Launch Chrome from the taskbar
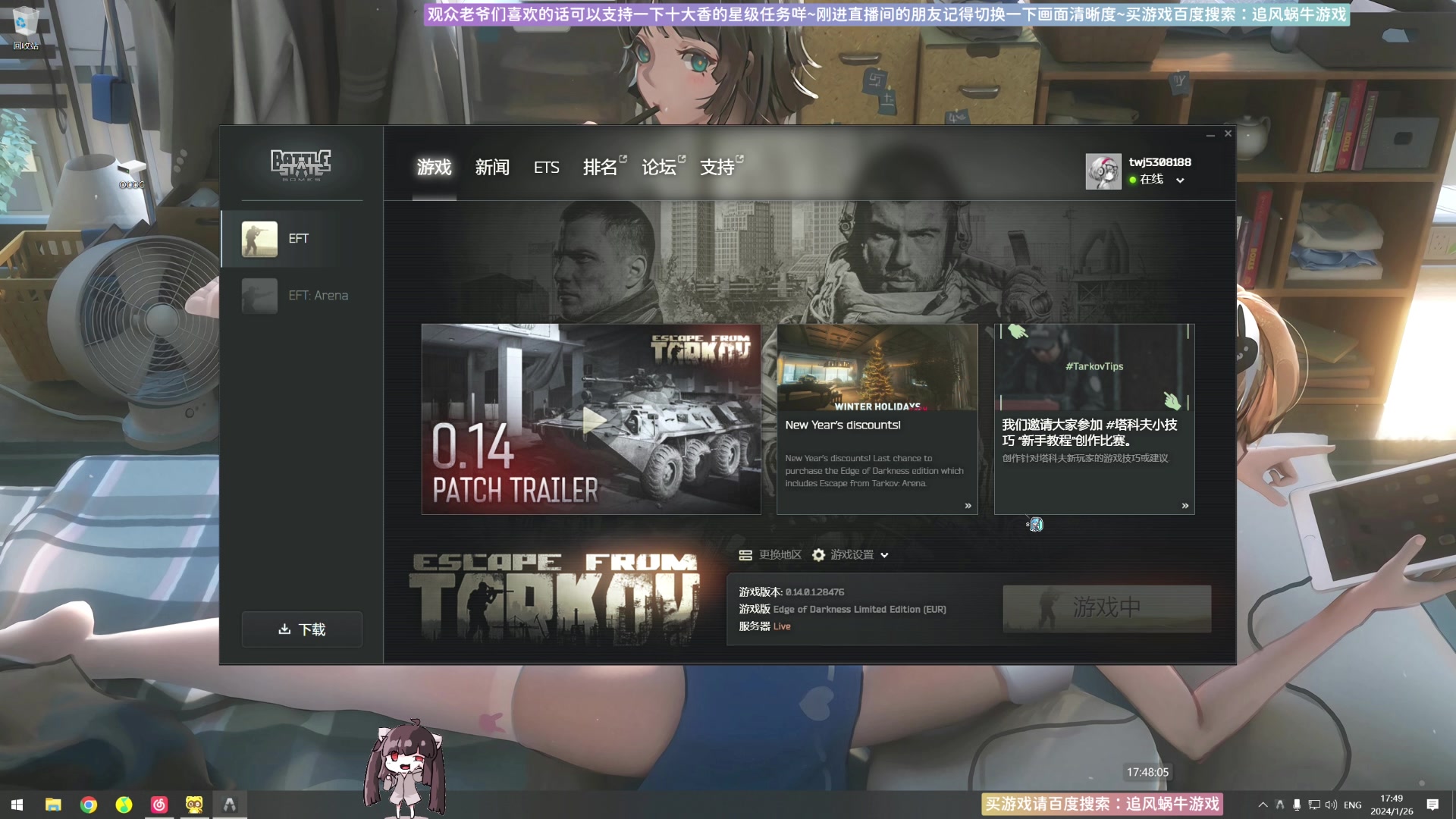This screenshot has width=1456, height=819. [x=89, y=805]
